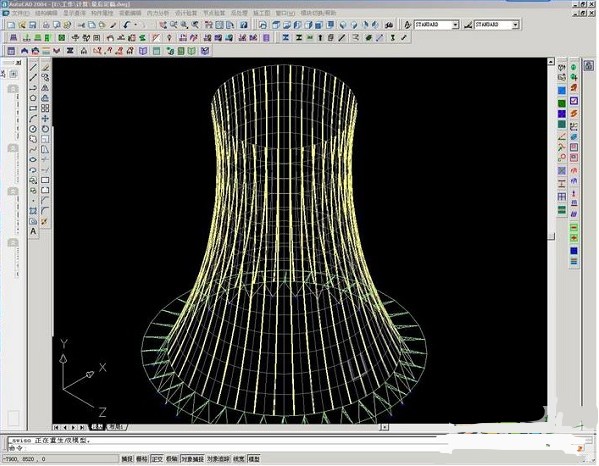Image resolution: width=599 pixels, height=466 pixels.
Task: Select the Mirror modify tool
Action: tap(45, 88)
